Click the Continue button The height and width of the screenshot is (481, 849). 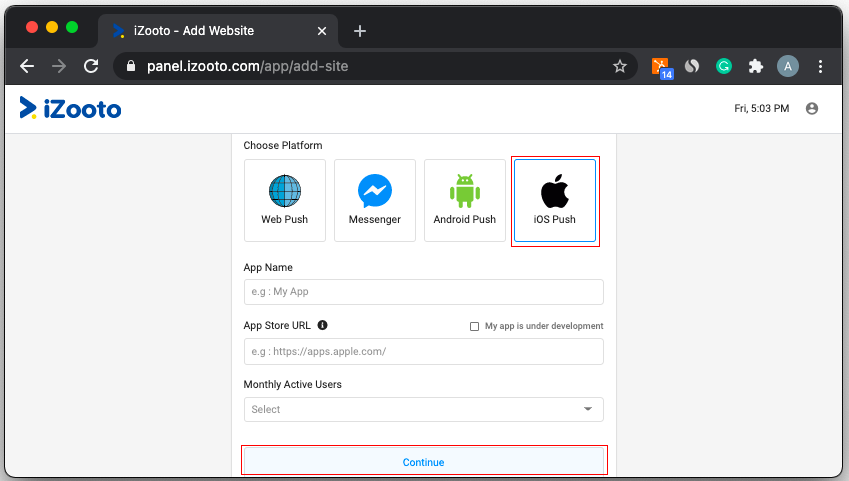pos(423,462)
